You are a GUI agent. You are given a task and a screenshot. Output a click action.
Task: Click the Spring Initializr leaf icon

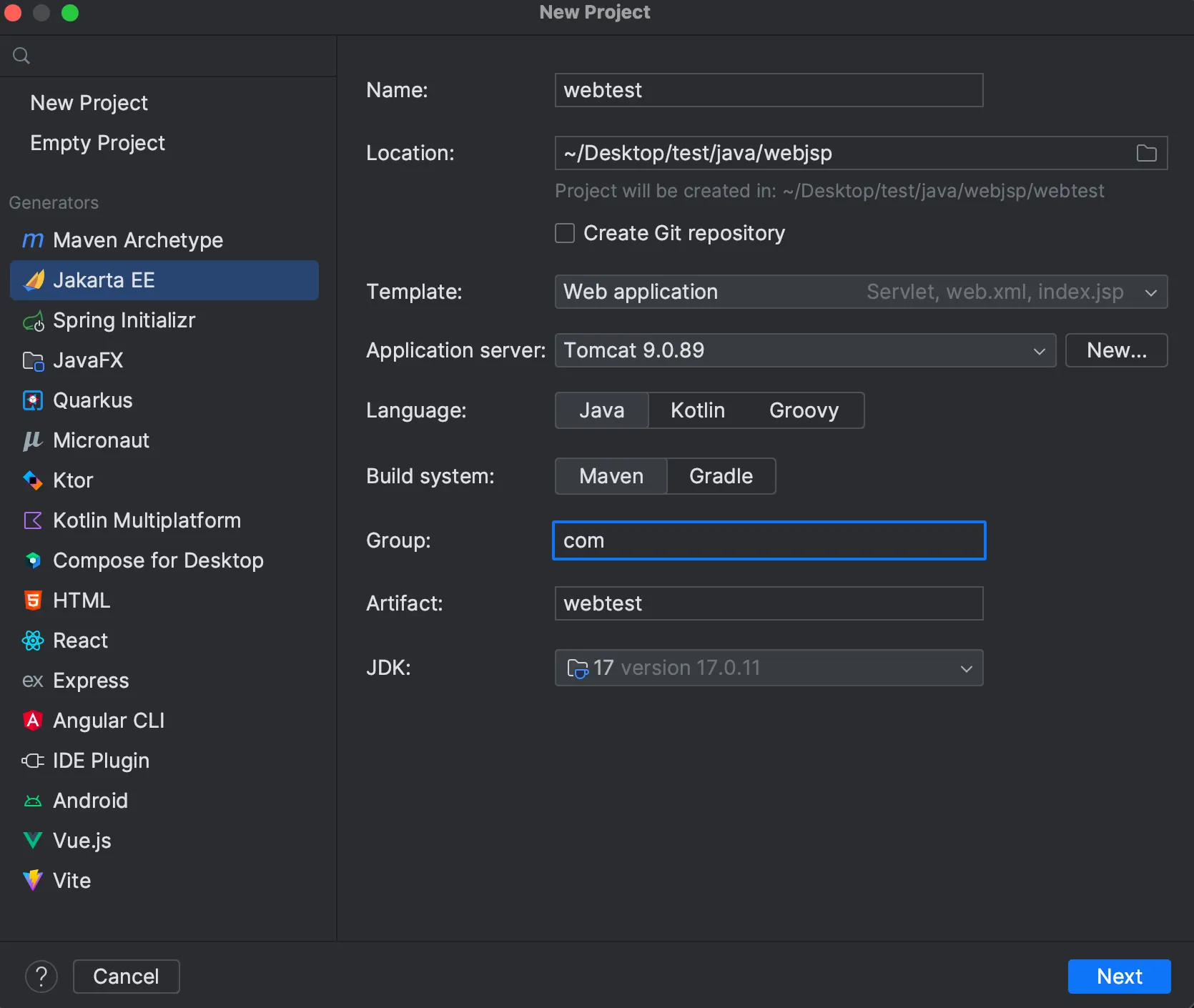33,321
